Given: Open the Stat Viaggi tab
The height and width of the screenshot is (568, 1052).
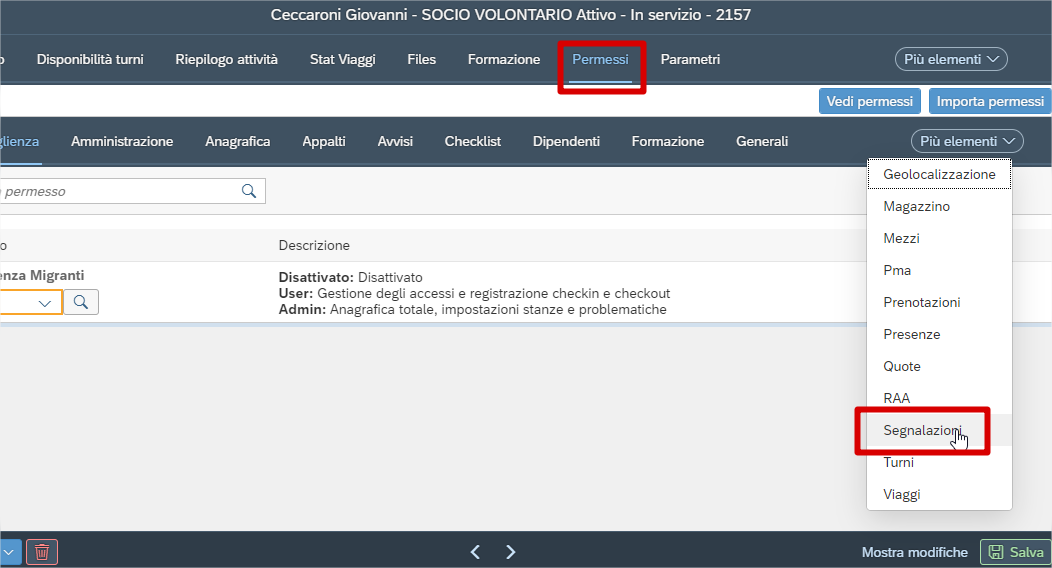Looking at the screenshot, I should tap(342, 59).
